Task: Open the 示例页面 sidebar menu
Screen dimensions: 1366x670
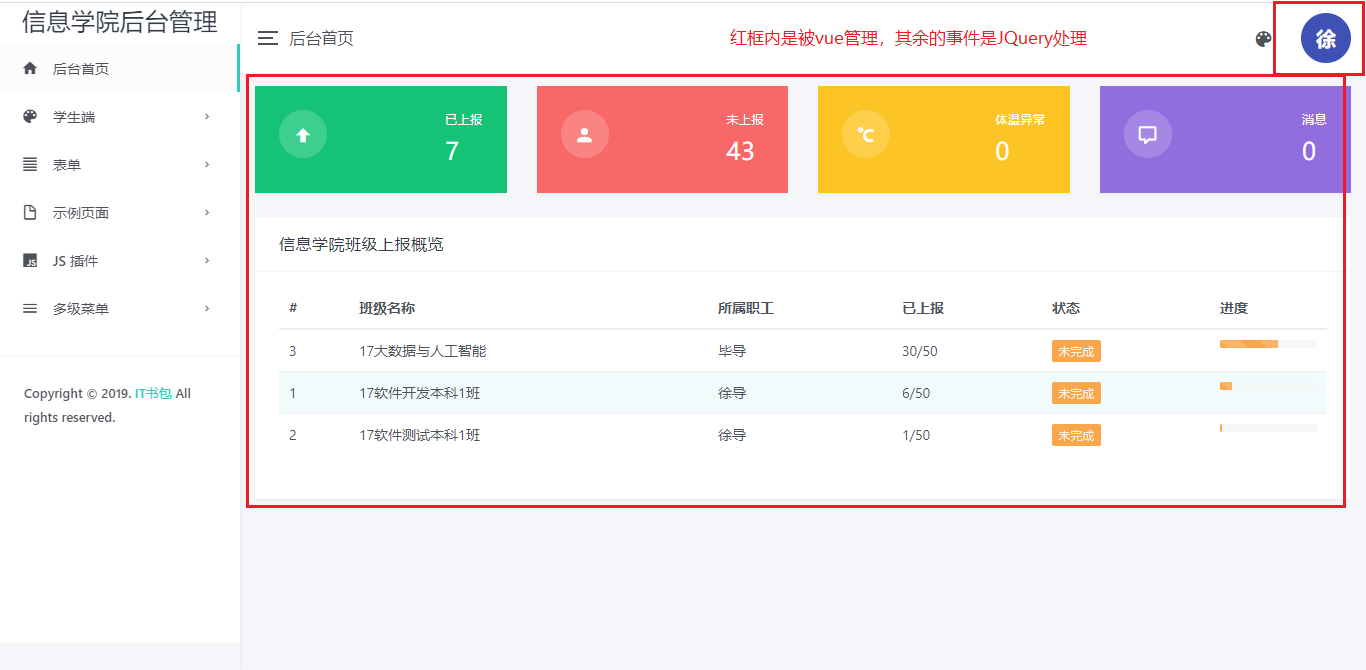Action: [119, 213]
